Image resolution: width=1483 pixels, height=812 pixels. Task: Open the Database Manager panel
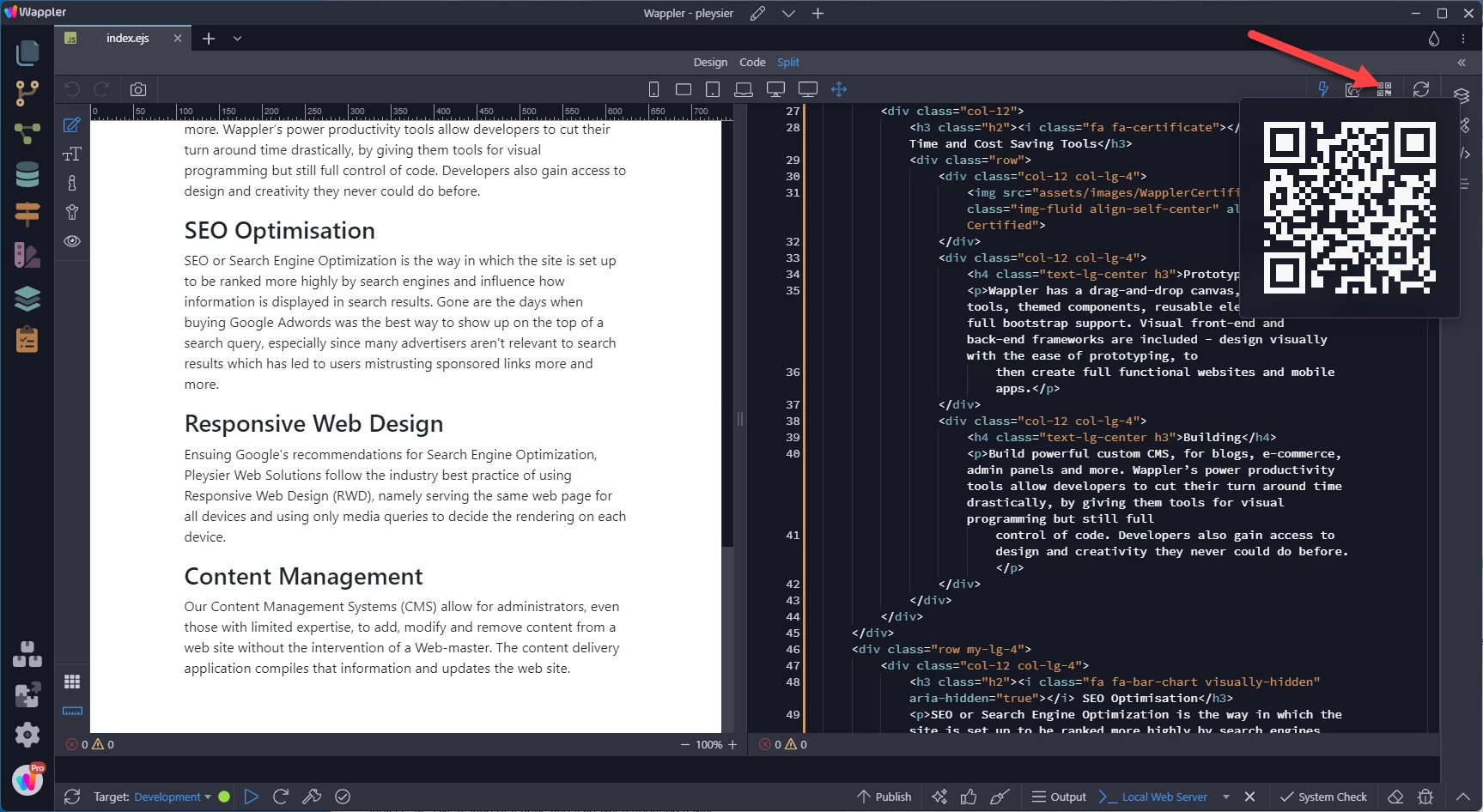coord(27,174)
